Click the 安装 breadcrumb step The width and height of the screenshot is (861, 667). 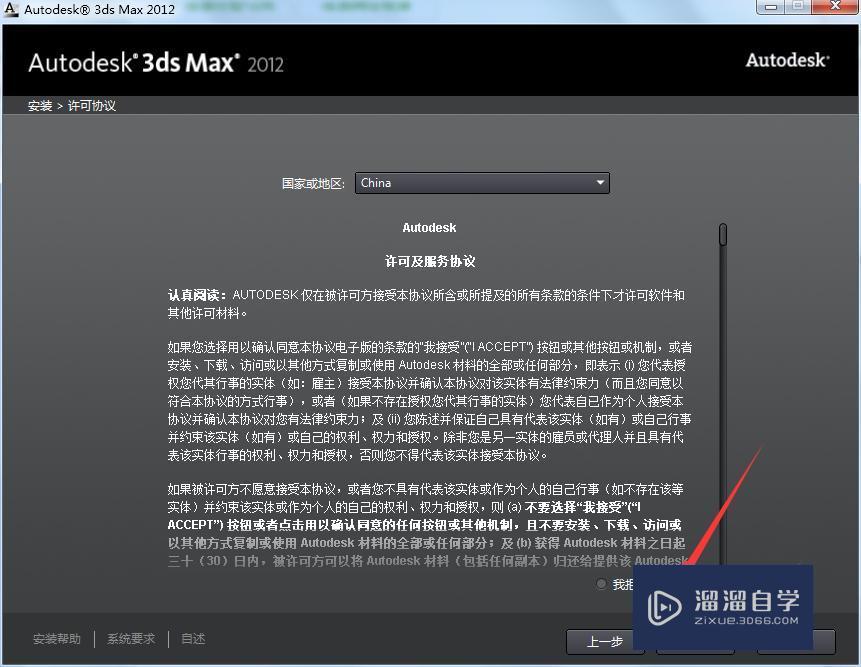pyautogui.click(x=39, y=105)
